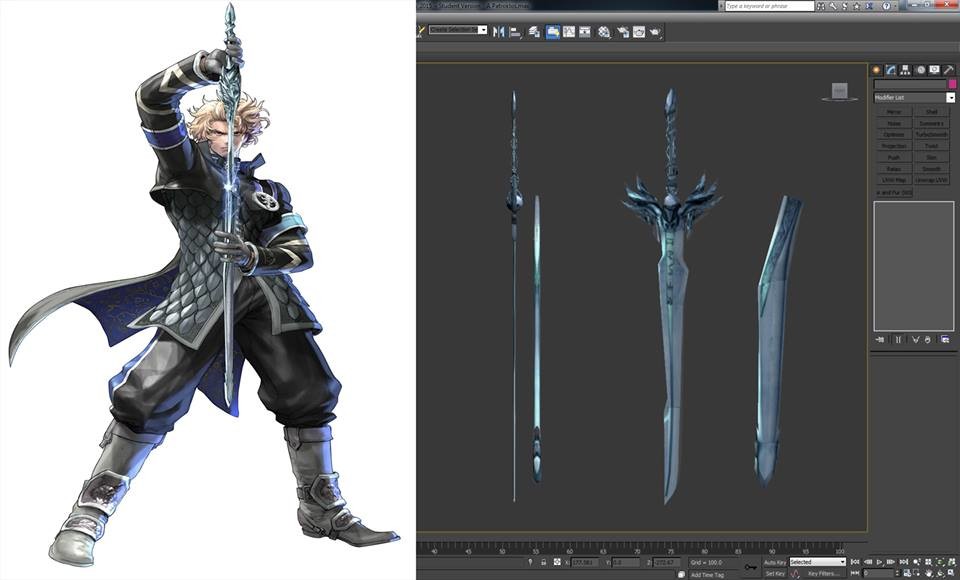This screenshot has height=580, width=960.
Task: Click the Key Filters button
Action: pos(822,572)
